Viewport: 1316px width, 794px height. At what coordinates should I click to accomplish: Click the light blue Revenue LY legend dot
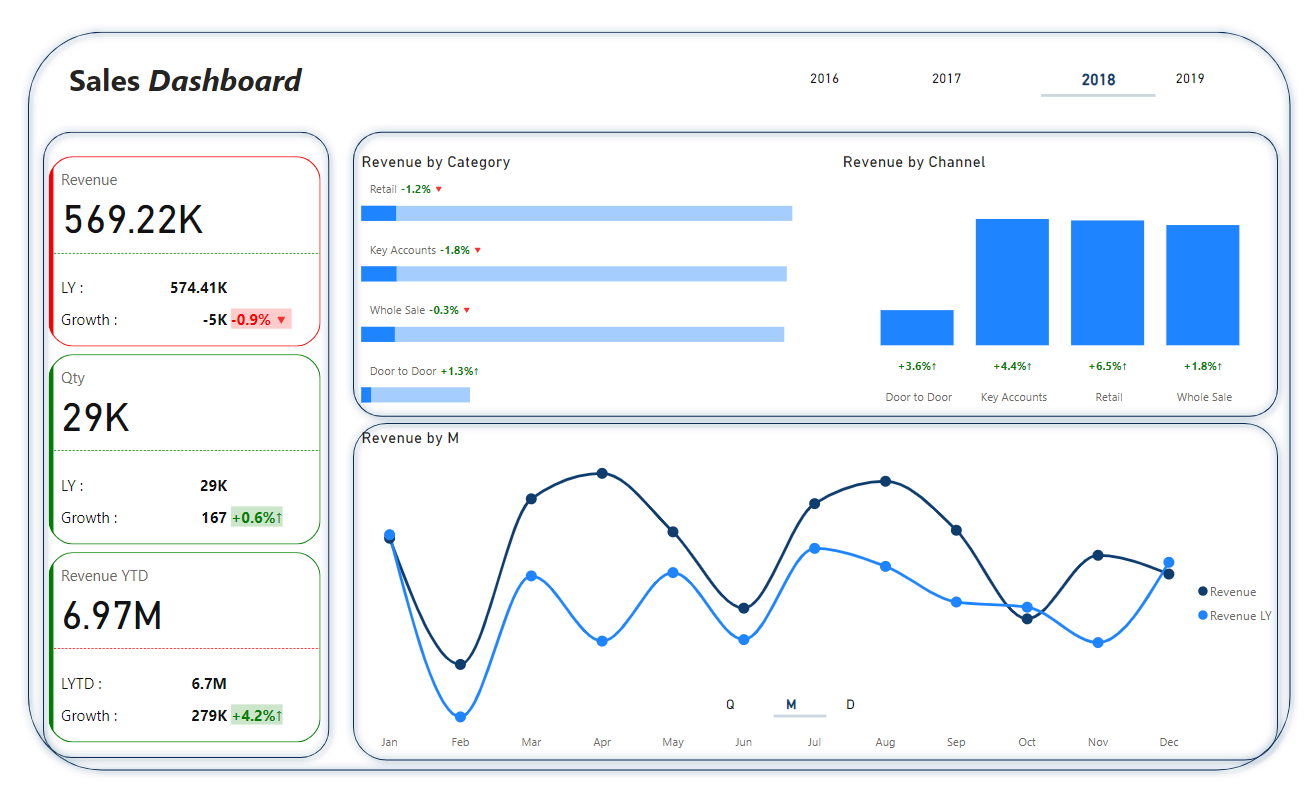click(x=1203, y=616)
